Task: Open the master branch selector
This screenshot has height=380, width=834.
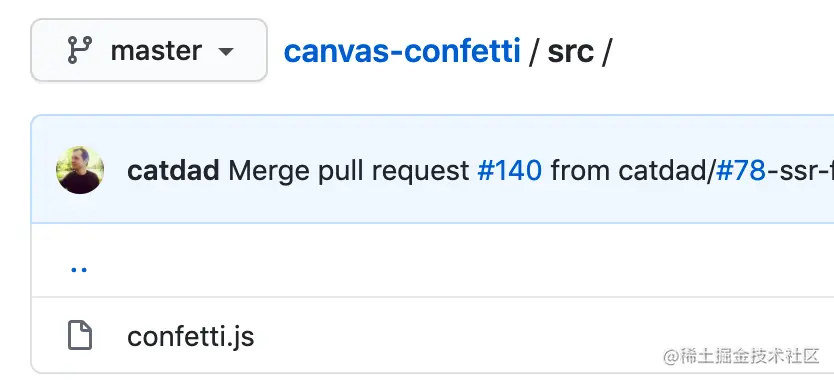Action: [149, 51]
